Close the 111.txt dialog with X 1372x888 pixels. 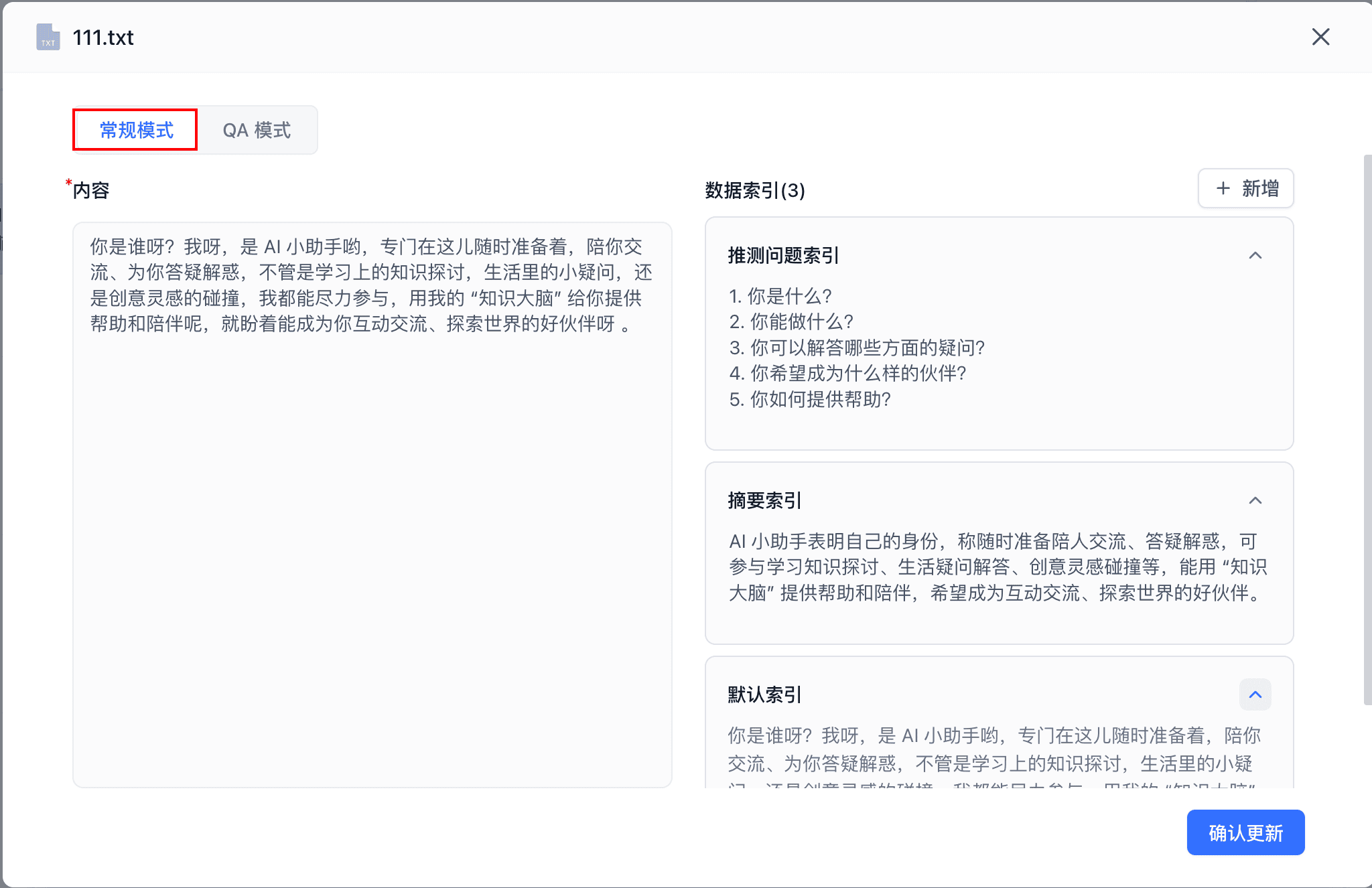[x=1320, y=37]
